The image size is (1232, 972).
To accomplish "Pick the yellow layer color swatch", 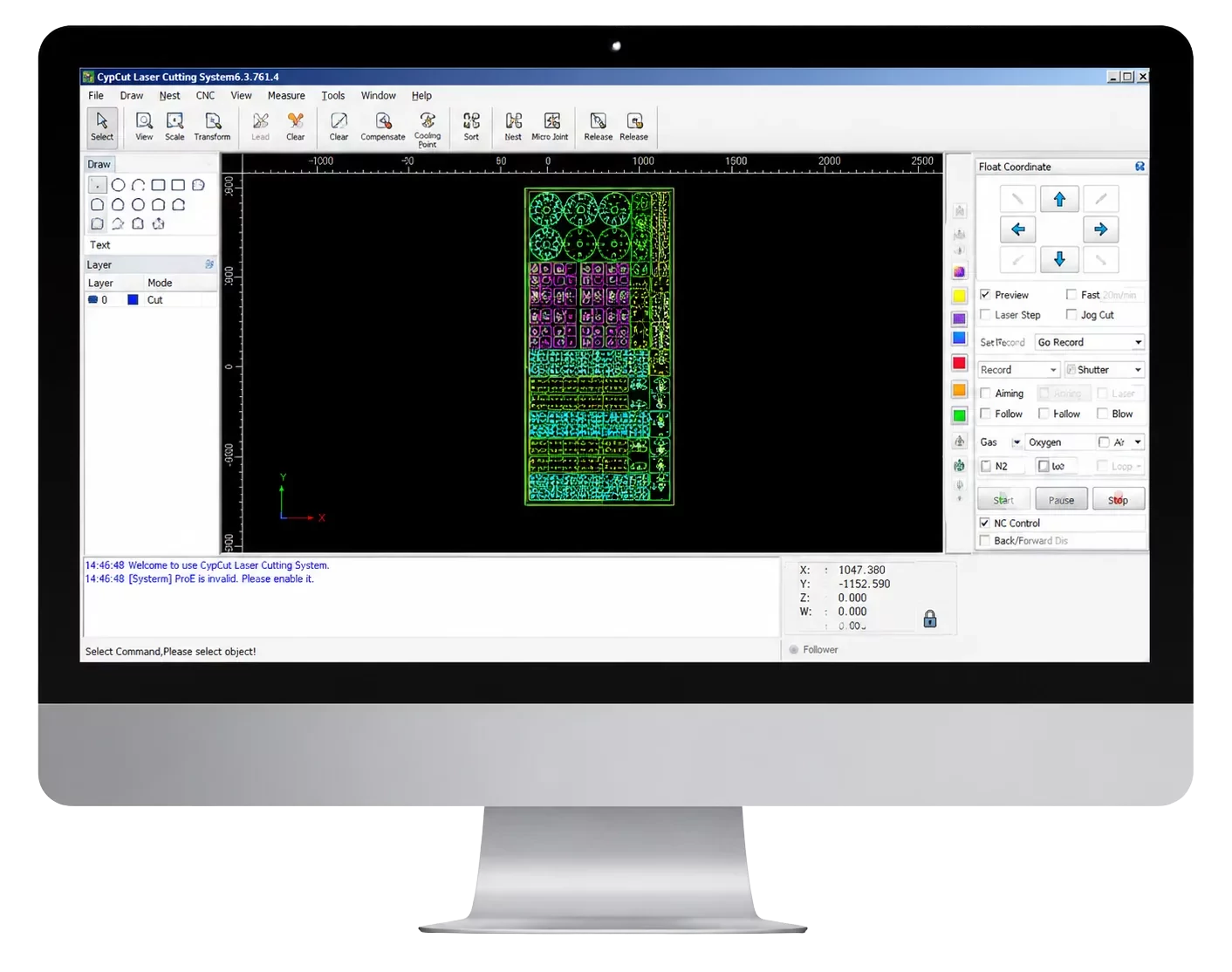I will (959, 296).
